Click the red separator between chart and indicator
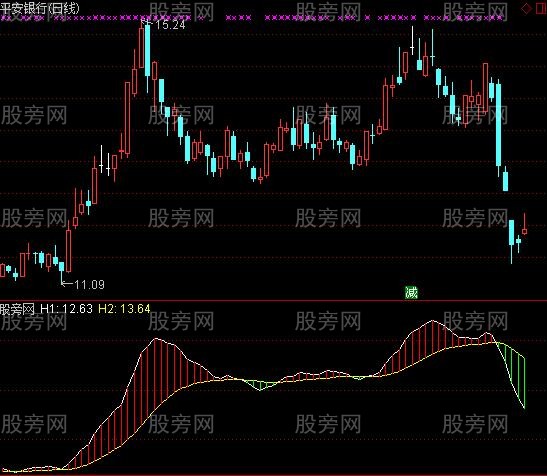This screenshot has width=547, height=476. click(x=274, y=300)
